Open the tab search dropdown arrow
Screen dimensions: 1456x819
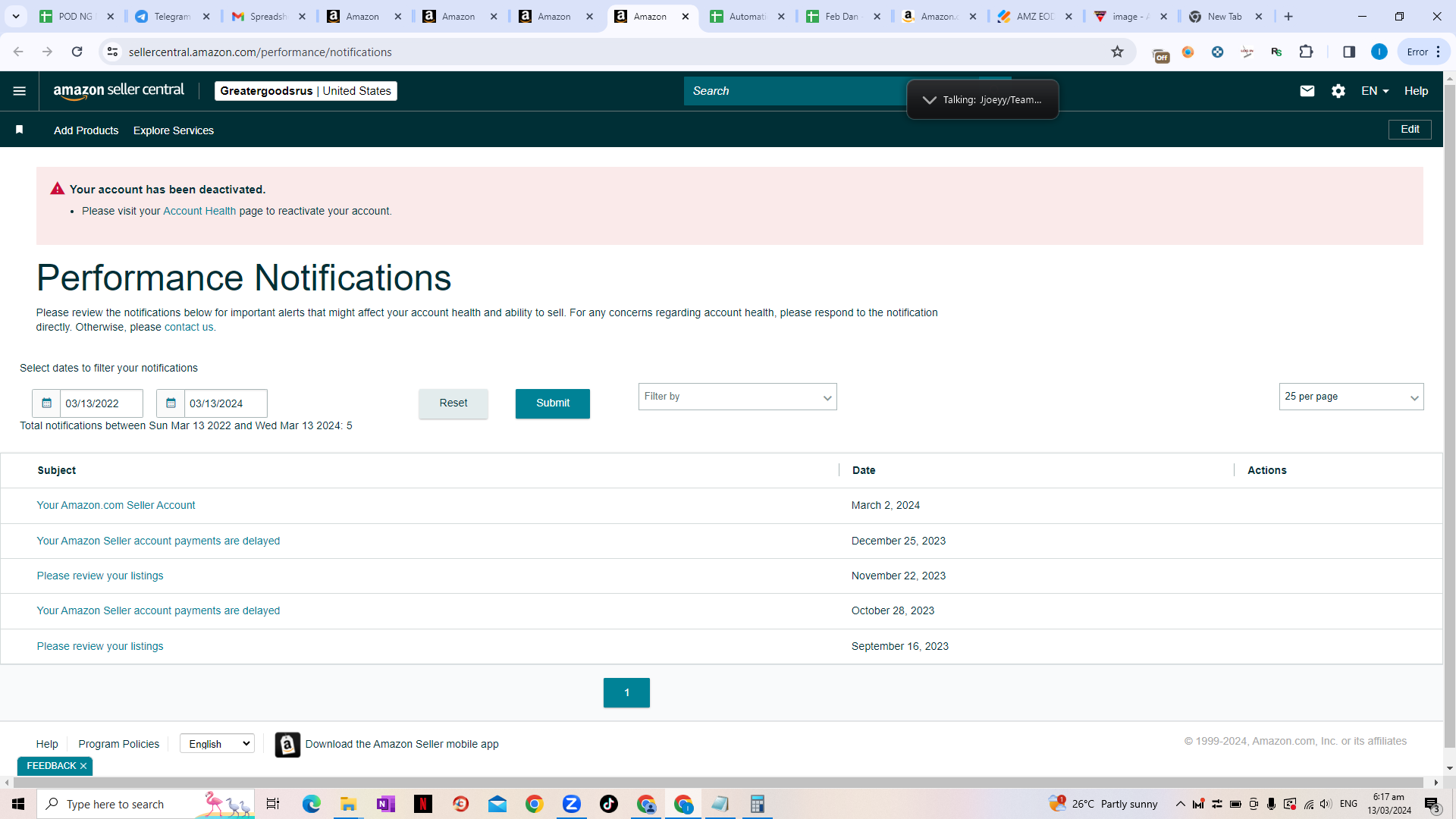pos(15,16)
